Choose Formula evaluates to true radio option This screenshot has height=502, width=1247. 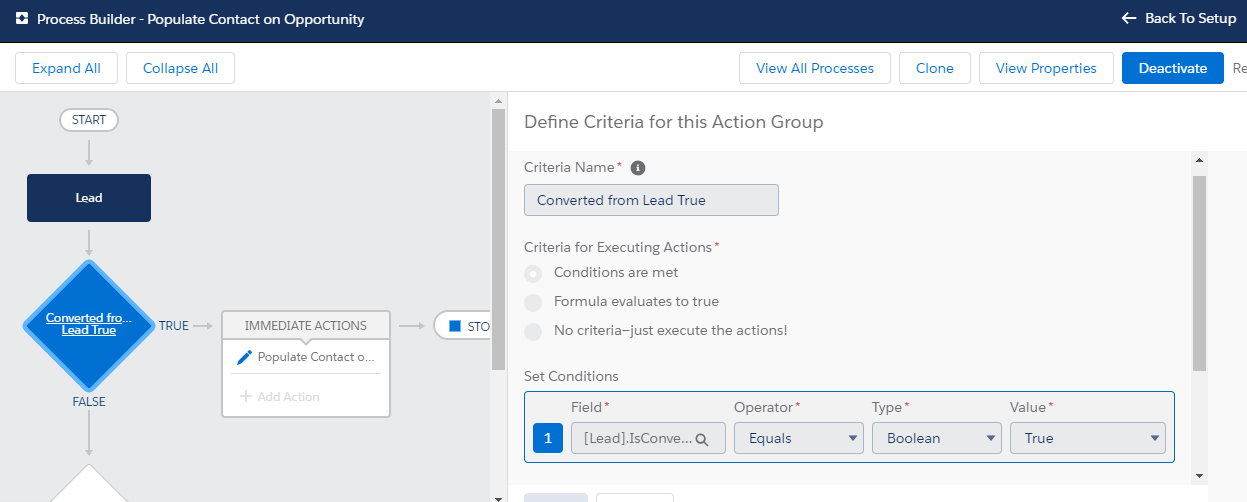pos(535,302)
